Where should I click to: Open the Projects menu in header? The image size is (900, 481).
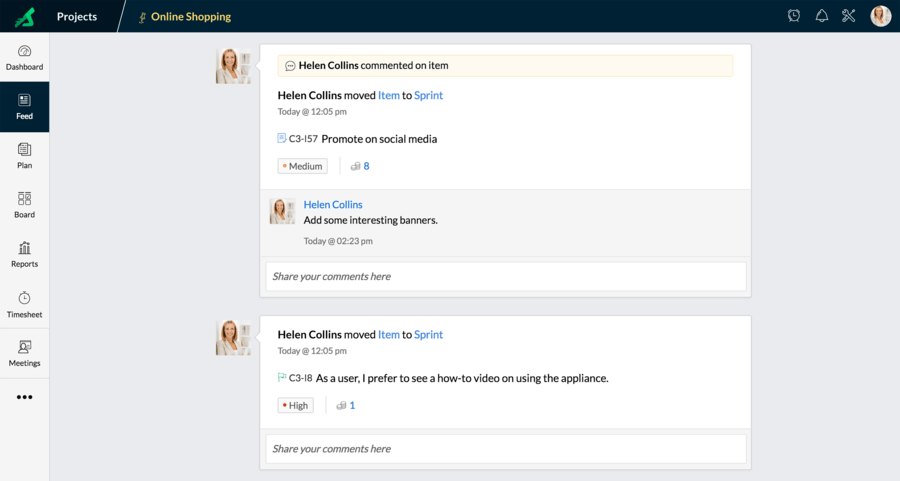coord(77,17)
